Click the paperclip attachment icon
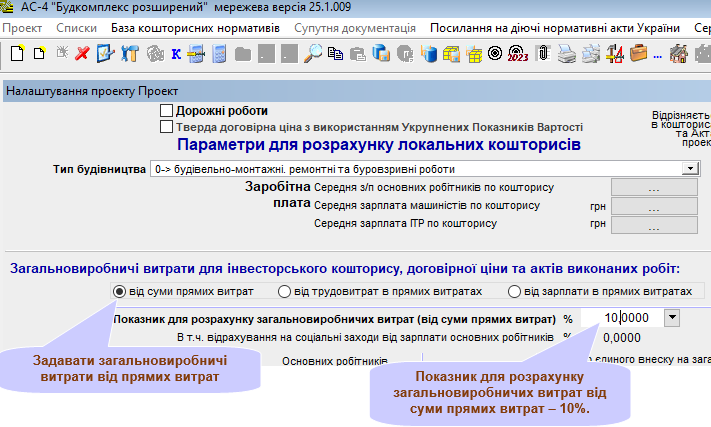The width and height of the screenshot is (711, 427). tap(543, 54)
